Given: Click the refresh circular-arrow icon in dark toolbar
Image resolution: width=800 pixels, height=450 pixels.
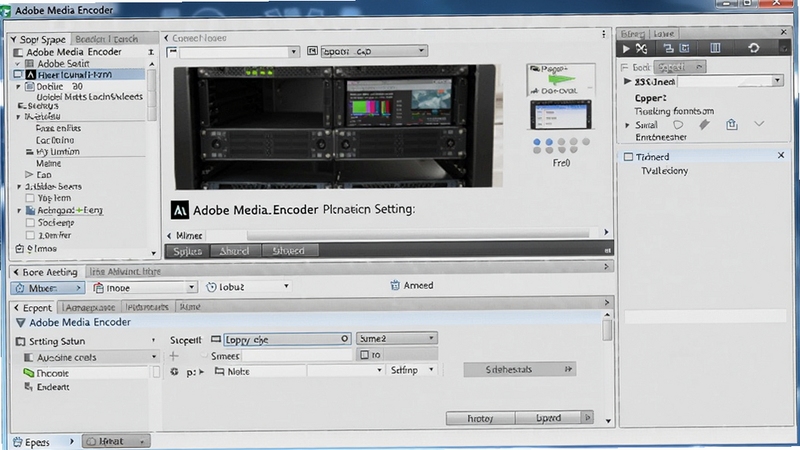Looking at the screenshot, I should [x=754, y=48].
